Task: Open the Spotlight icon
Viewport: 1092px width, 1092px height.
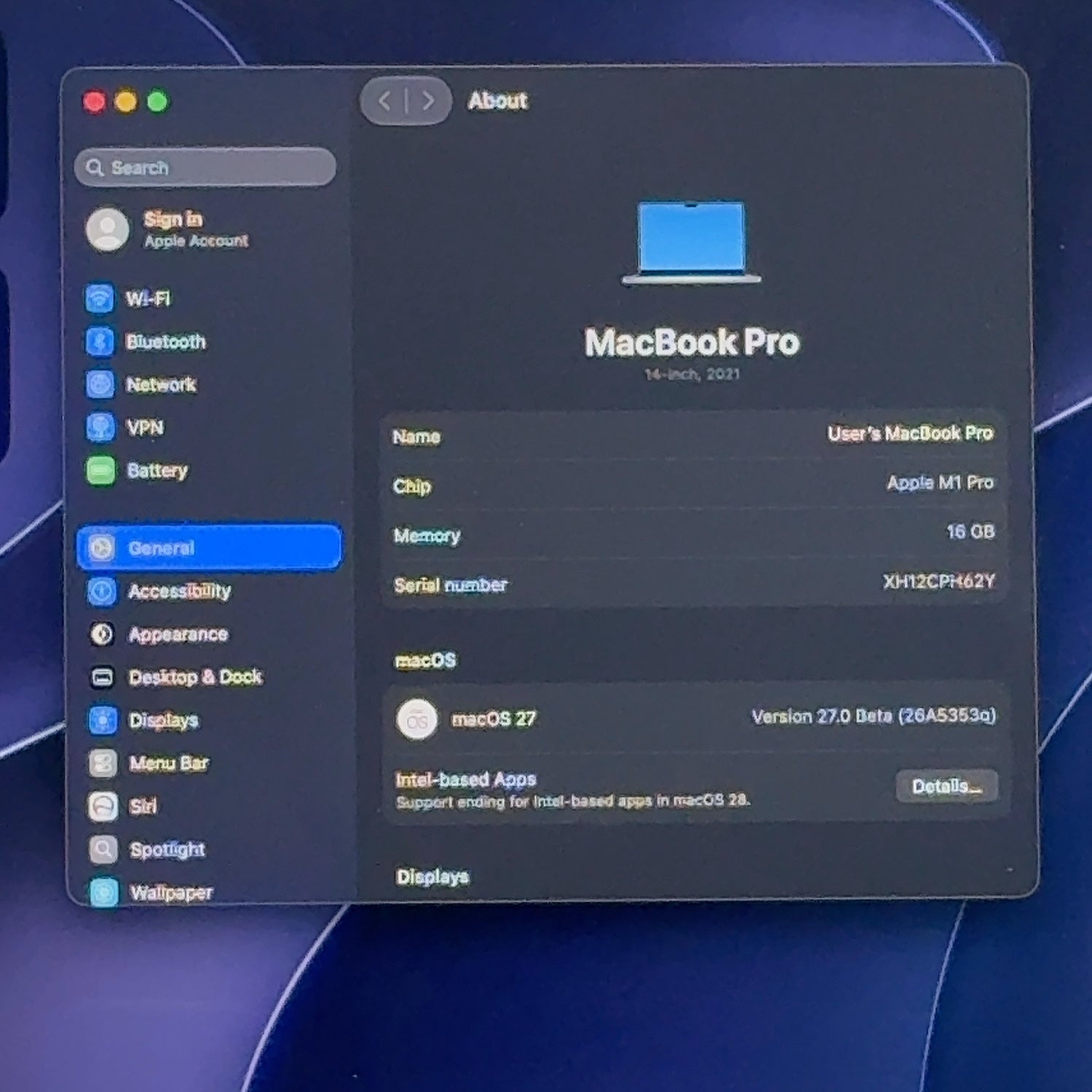Action: coord(103,849)
